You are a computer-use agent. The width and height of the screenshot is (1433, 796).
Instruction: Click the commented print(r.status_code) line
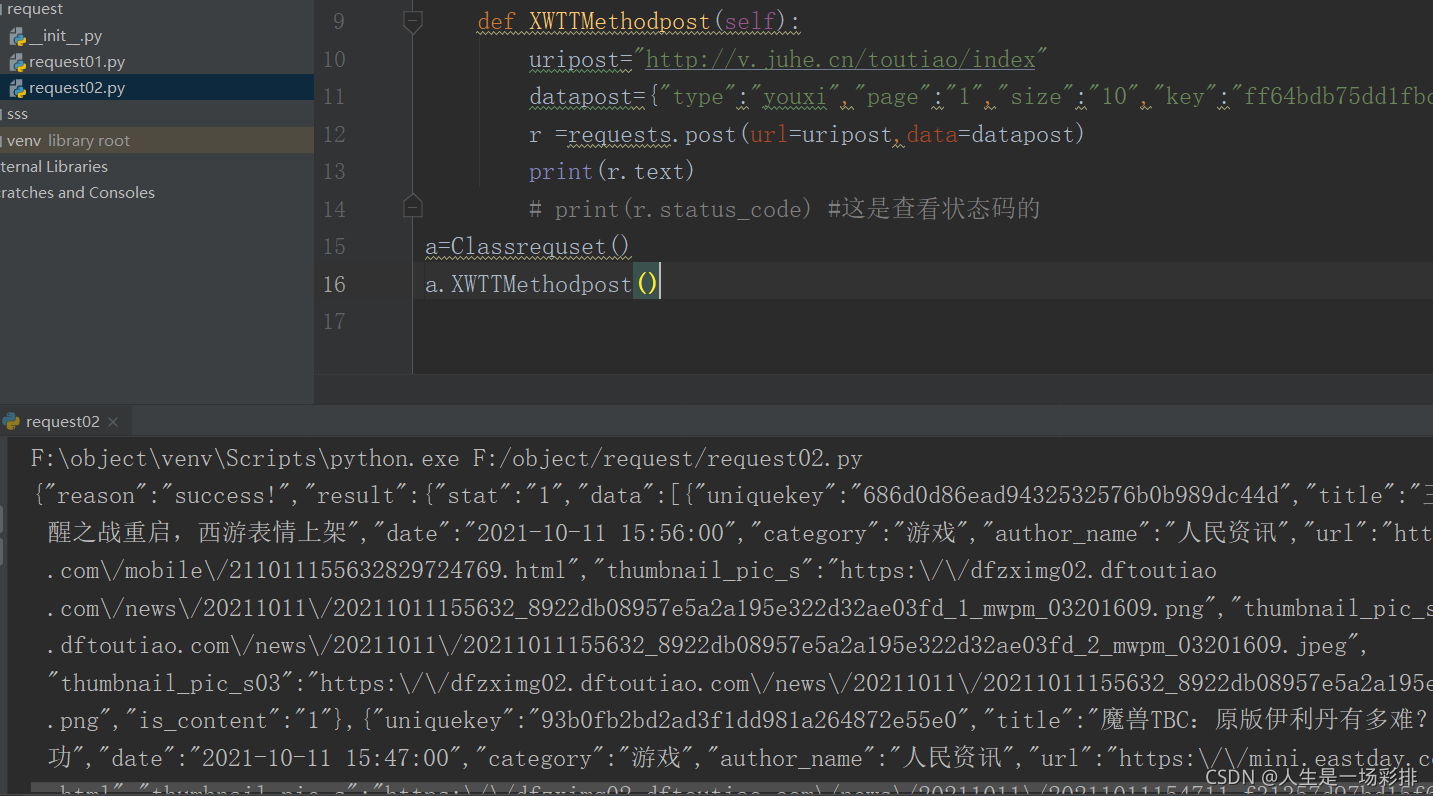[x=785, y=208]
